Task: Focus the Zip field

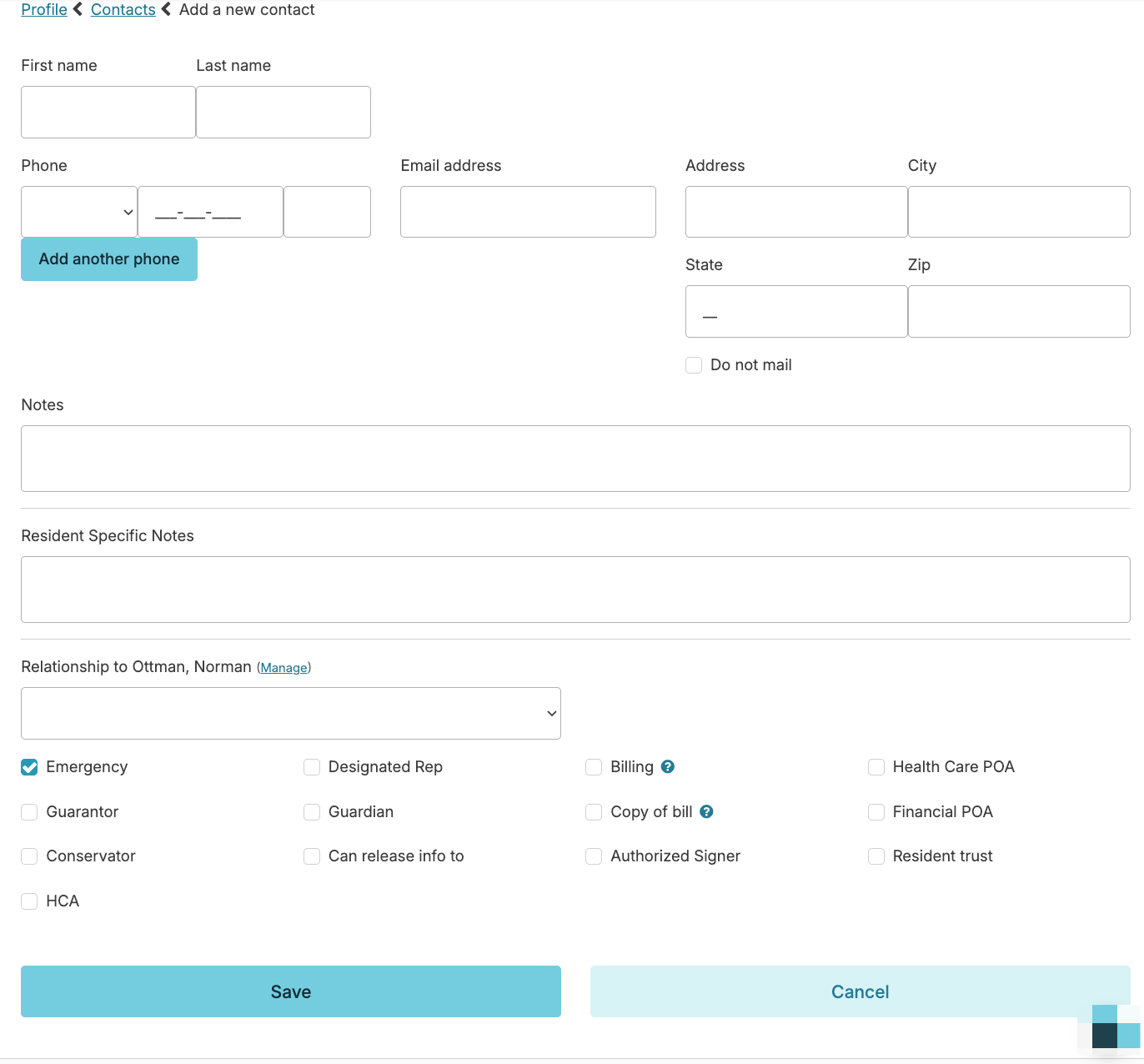Action: (x=1019, y=312)
